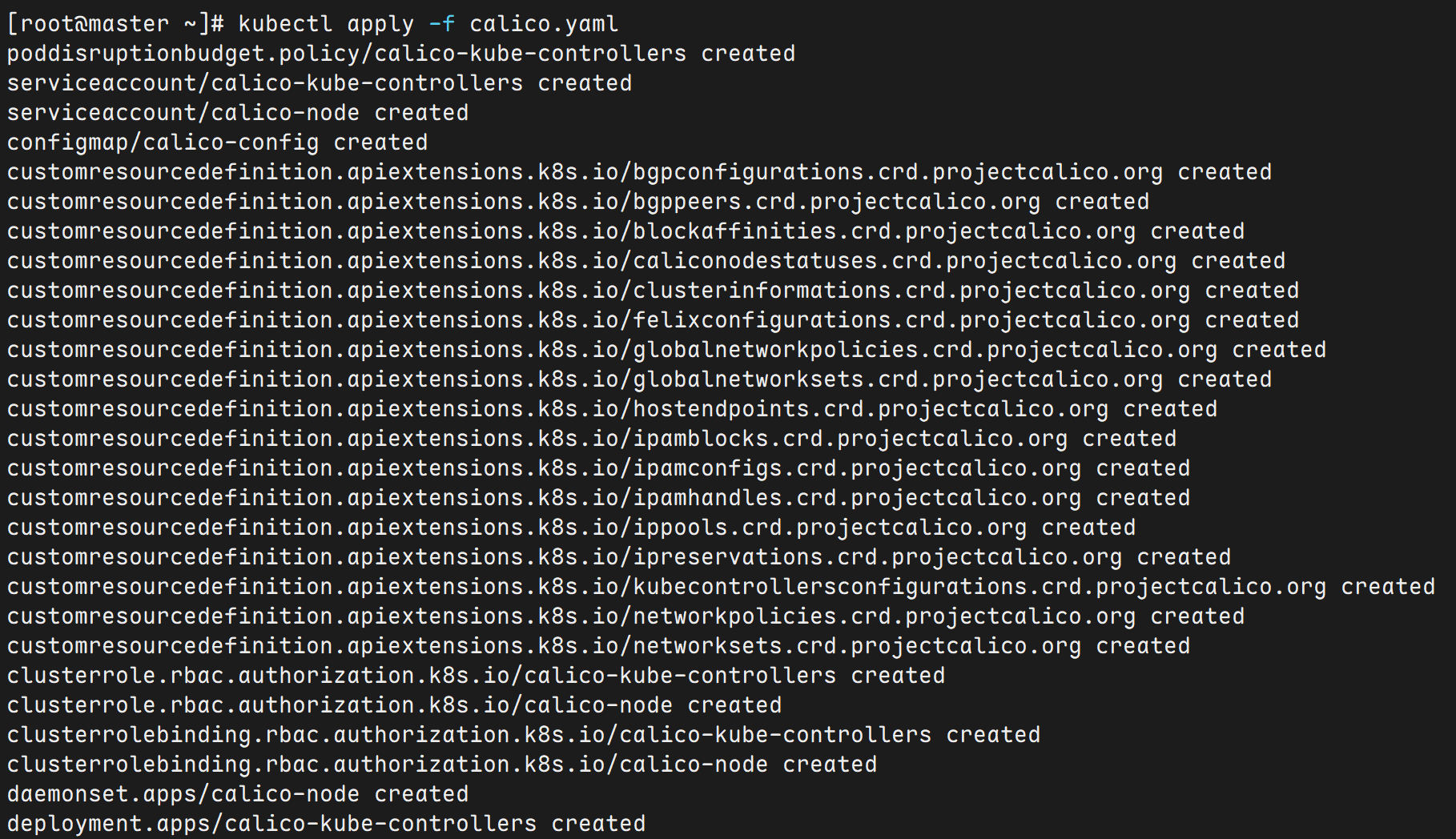Select the 'k8s.io/networksets.crd.projectcalico.org' line
The height and width of the screenshot is (839, 1456).
coord(598,646)
